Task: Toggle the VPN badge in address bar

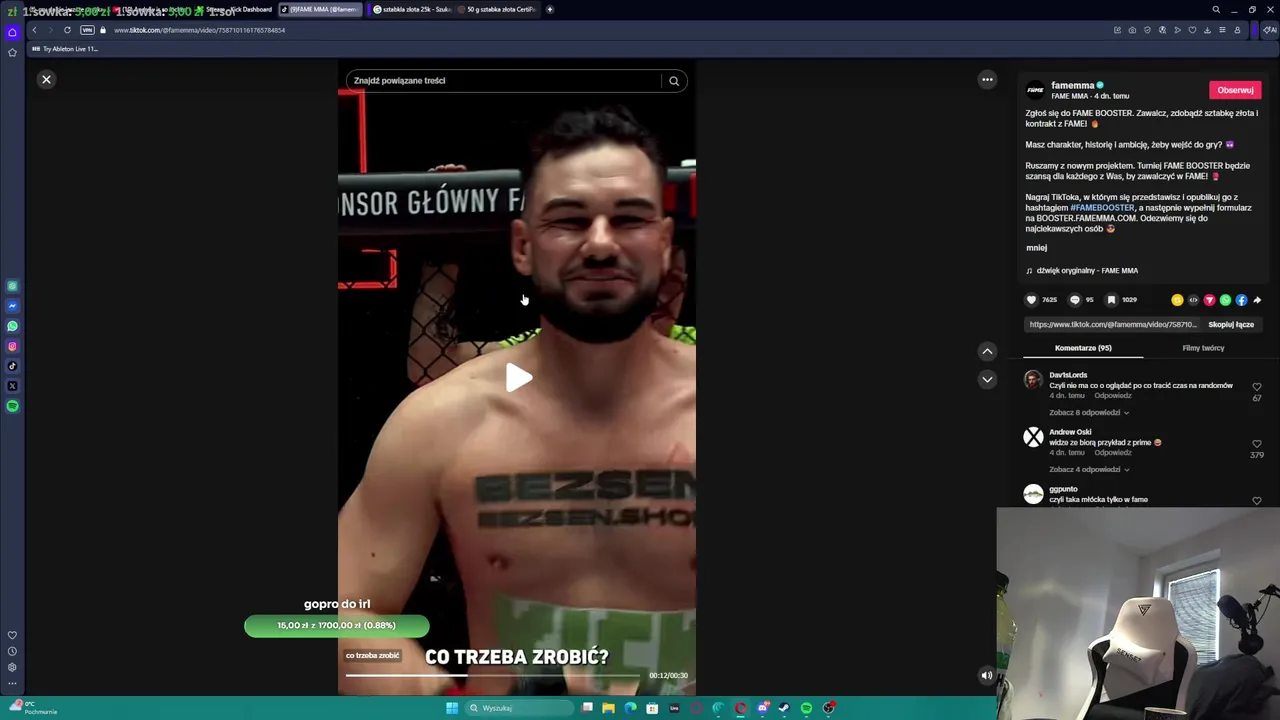Action: (87, 30)
